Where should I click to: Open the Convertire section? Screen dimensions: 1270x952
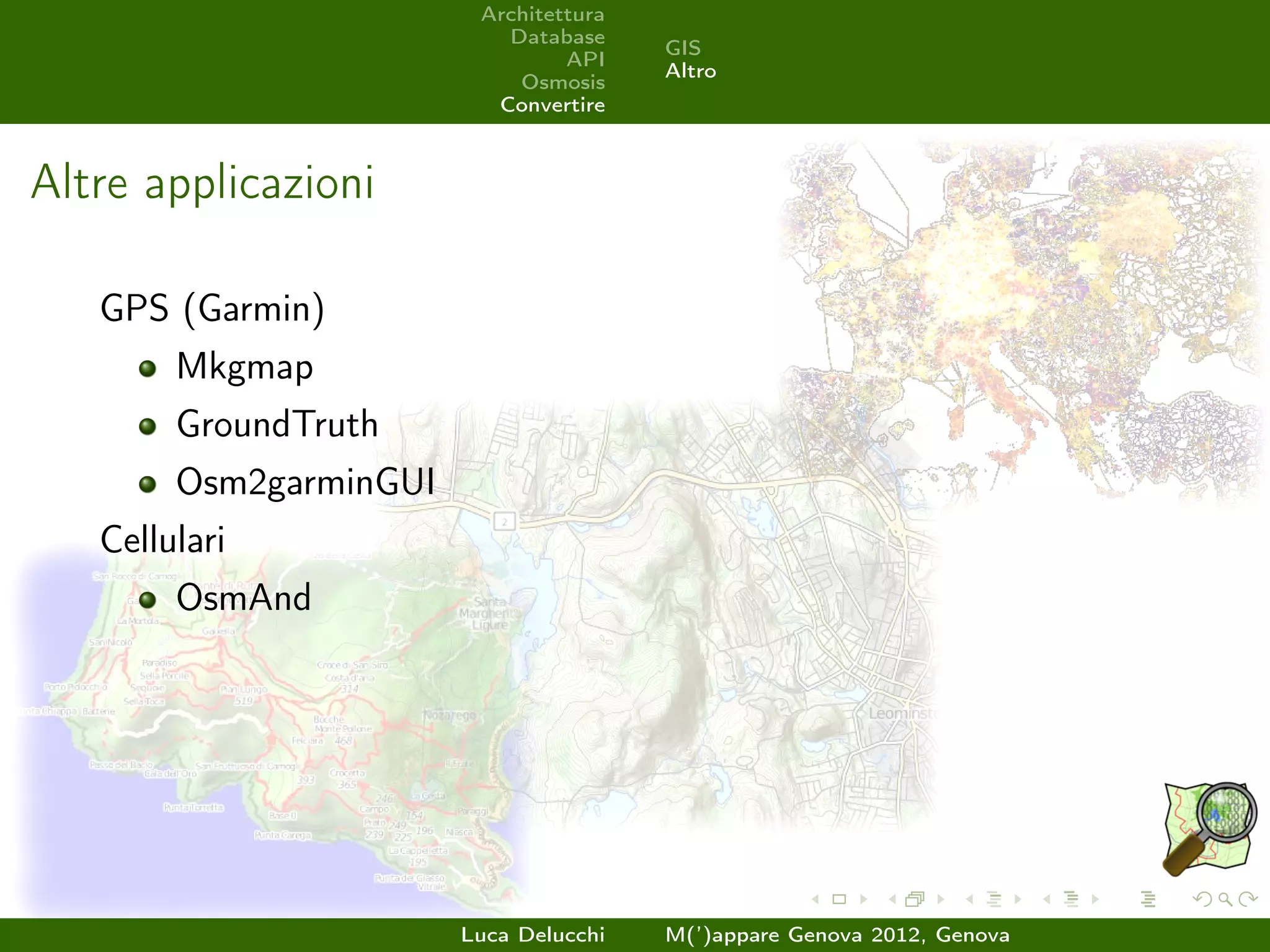pyautogui.click(x=553, y=105)
